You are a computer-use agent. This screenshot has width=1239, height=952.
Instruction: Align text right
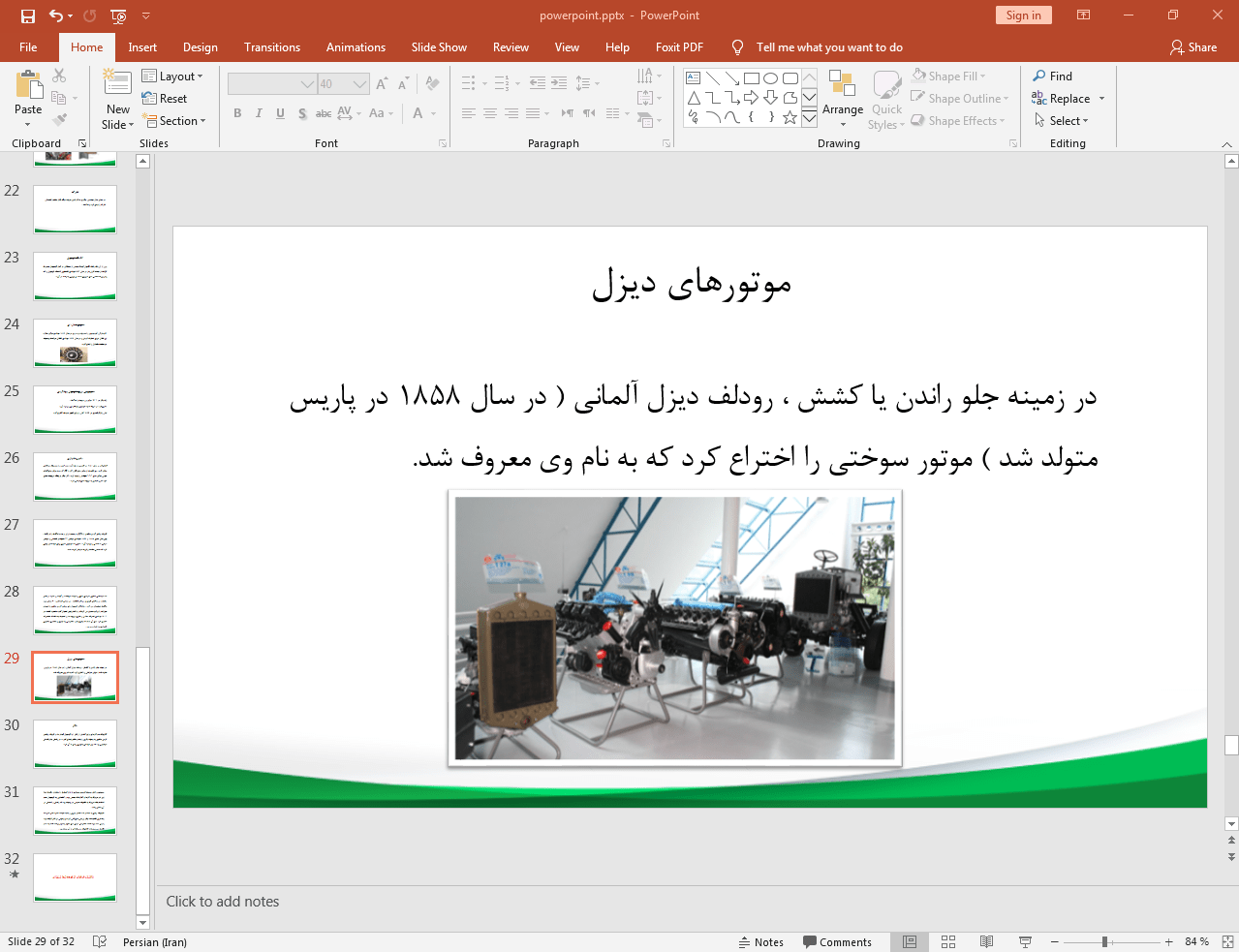[511, 113]
